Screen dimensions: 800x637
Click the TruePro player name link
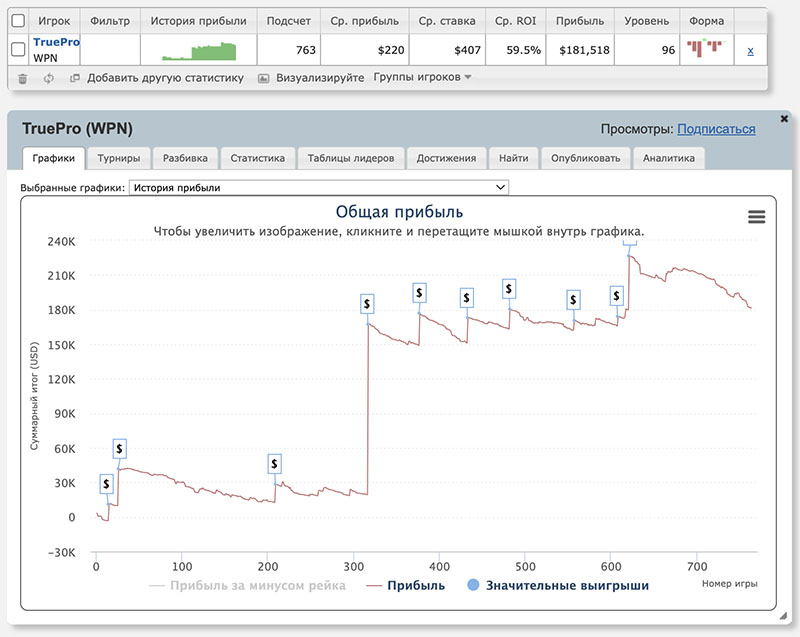click(x=56, y=42)
